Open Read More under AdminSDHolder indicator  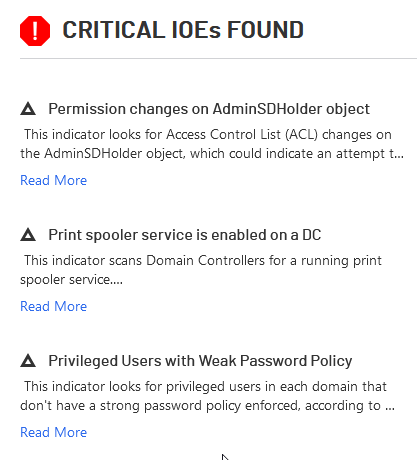click(x=54, y=180)
